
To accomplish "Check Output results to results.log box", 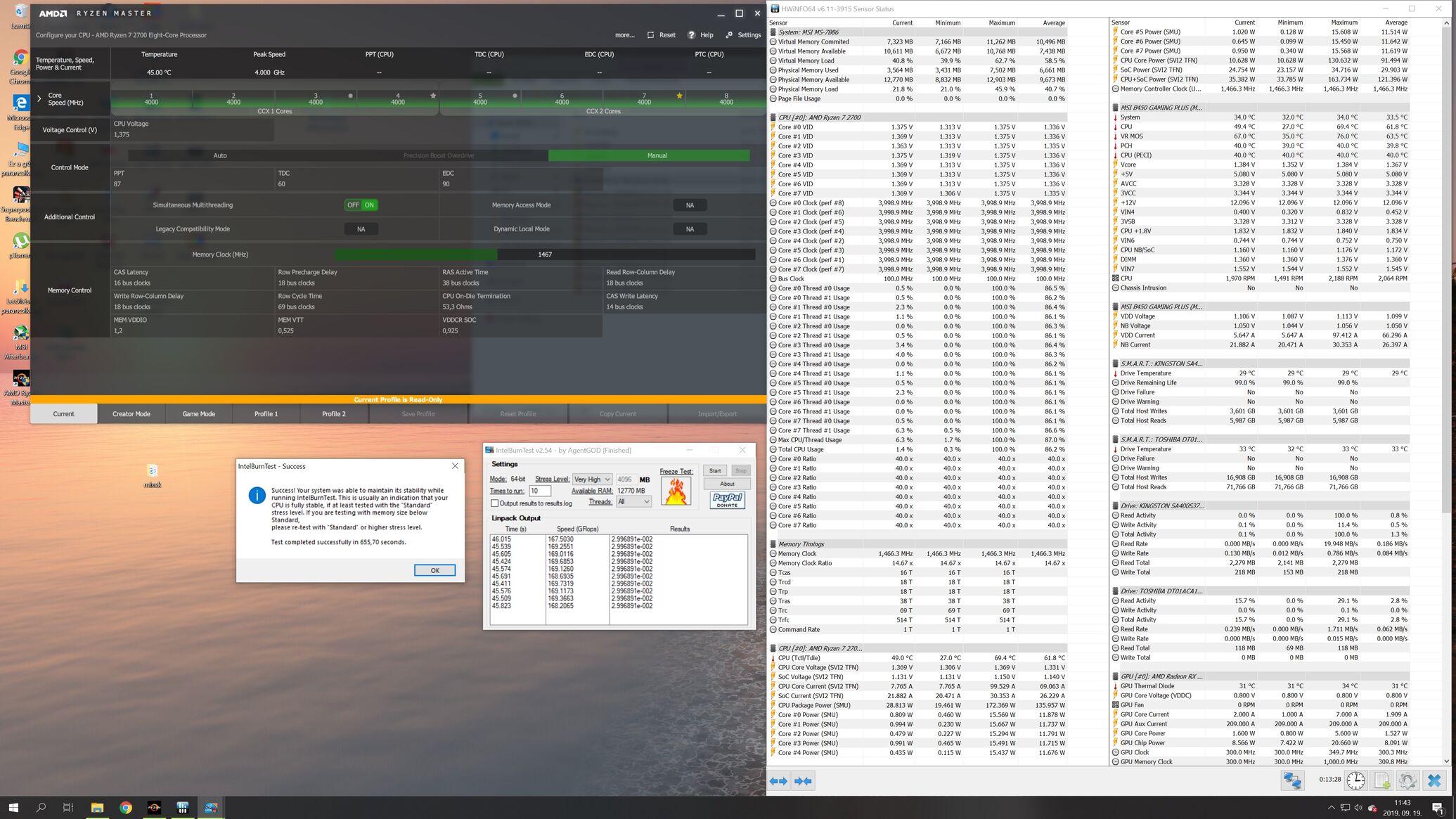I will 495,503.
